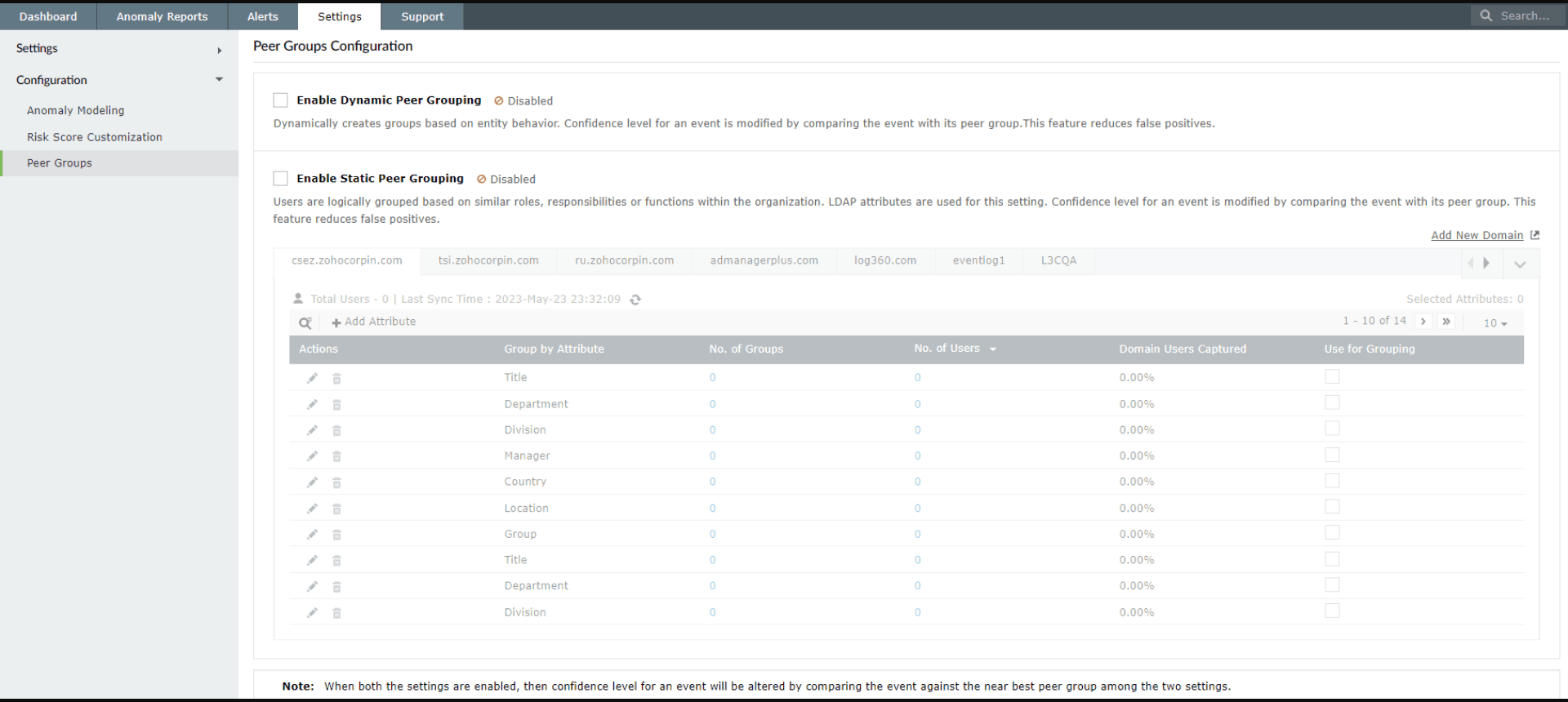
Task: Edit the first Title attribute in the table
Action: pyautogui.click(x=312, y=378)
